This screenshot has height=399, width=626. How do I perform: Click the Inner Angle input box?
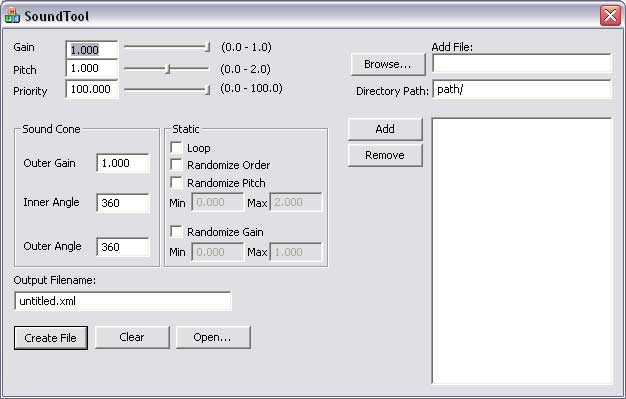pos(123,203)
